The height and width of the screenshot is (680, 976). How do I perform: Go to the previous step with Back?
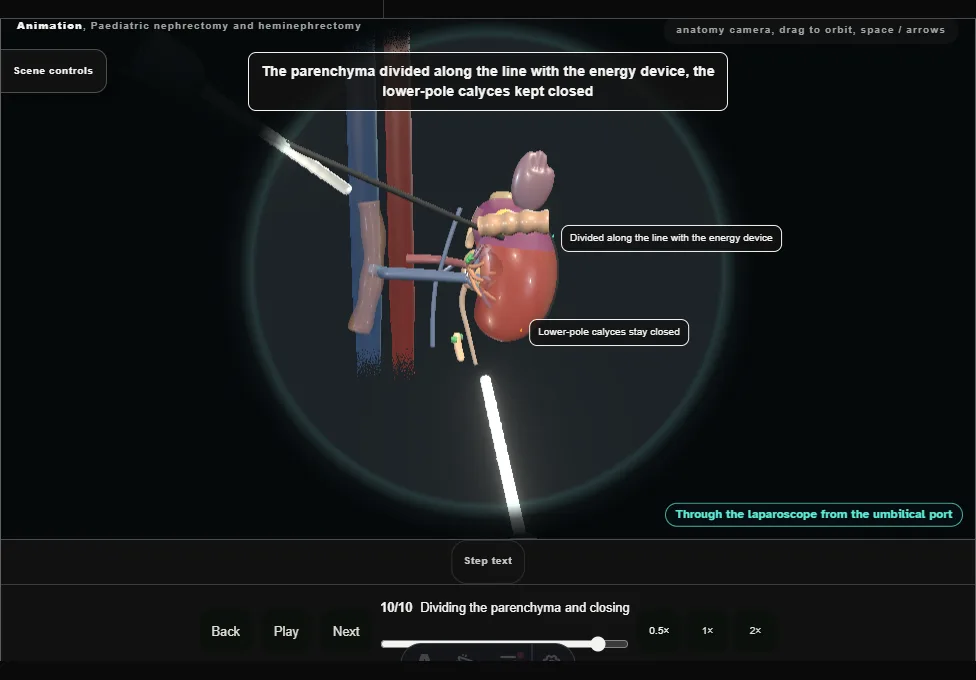[225, 631]
